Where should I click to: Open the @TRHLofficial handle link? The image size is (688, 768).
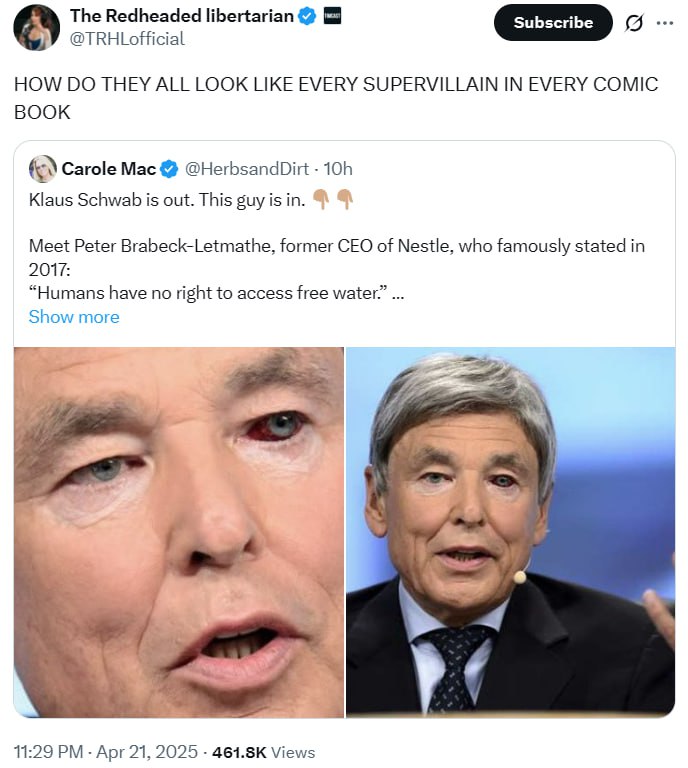click(127, 39)
